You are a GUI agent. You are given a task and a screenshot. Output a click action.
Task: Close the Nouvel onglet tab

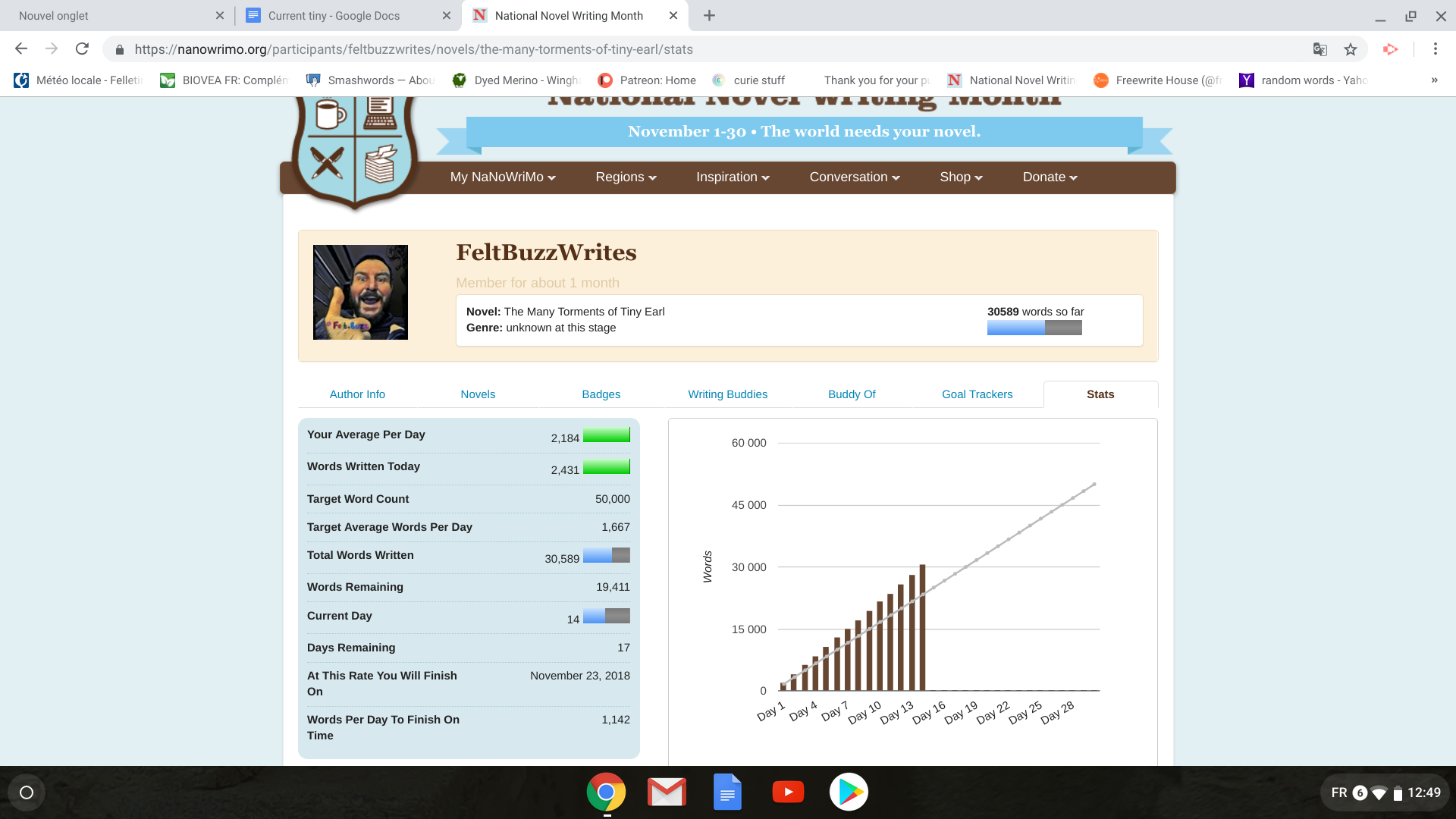[220, 15]
